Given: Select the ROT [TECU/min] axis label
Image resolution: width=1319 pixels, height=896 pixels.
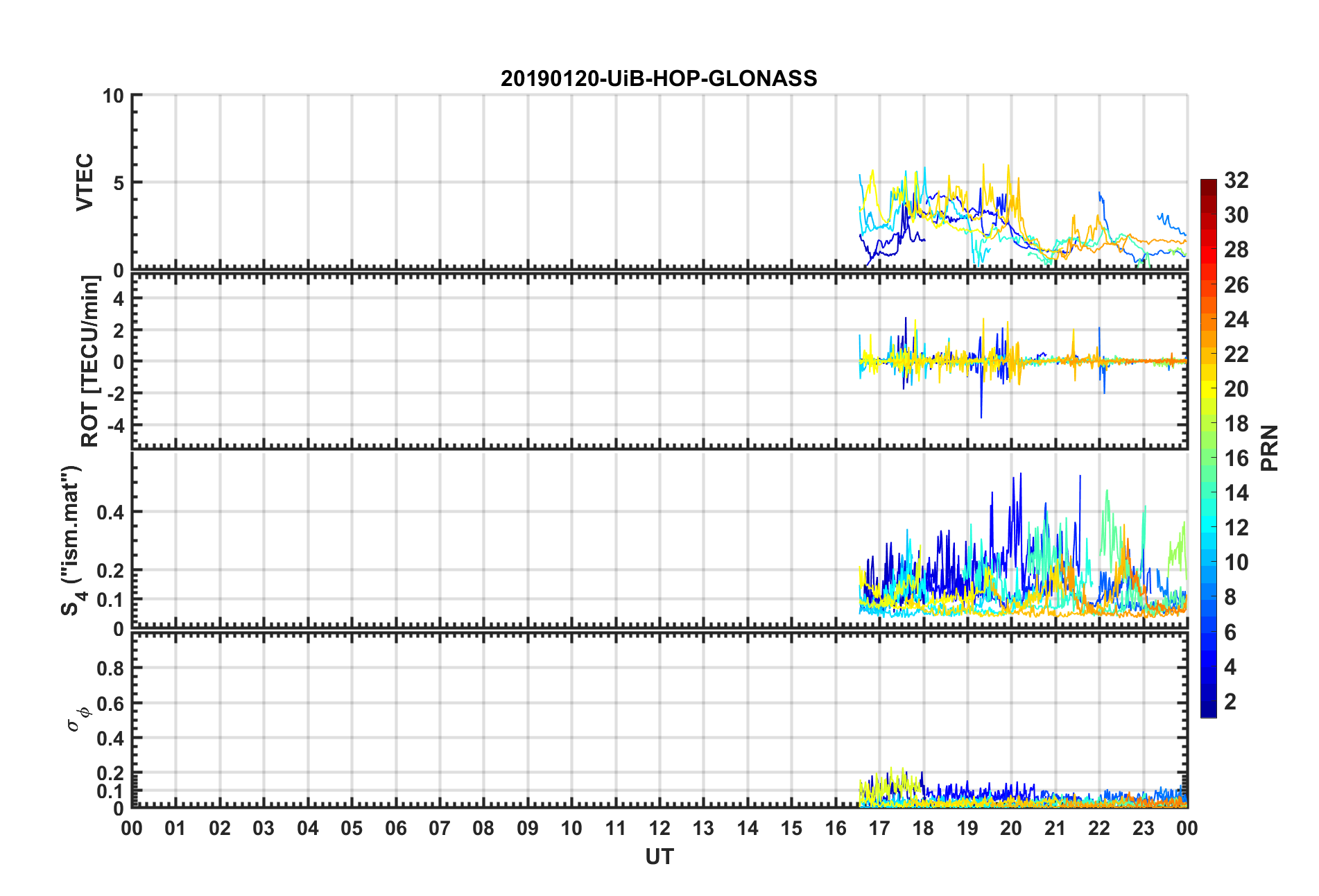Looking at the screenshot, I should pyautogui.click(x=90, y=361).
